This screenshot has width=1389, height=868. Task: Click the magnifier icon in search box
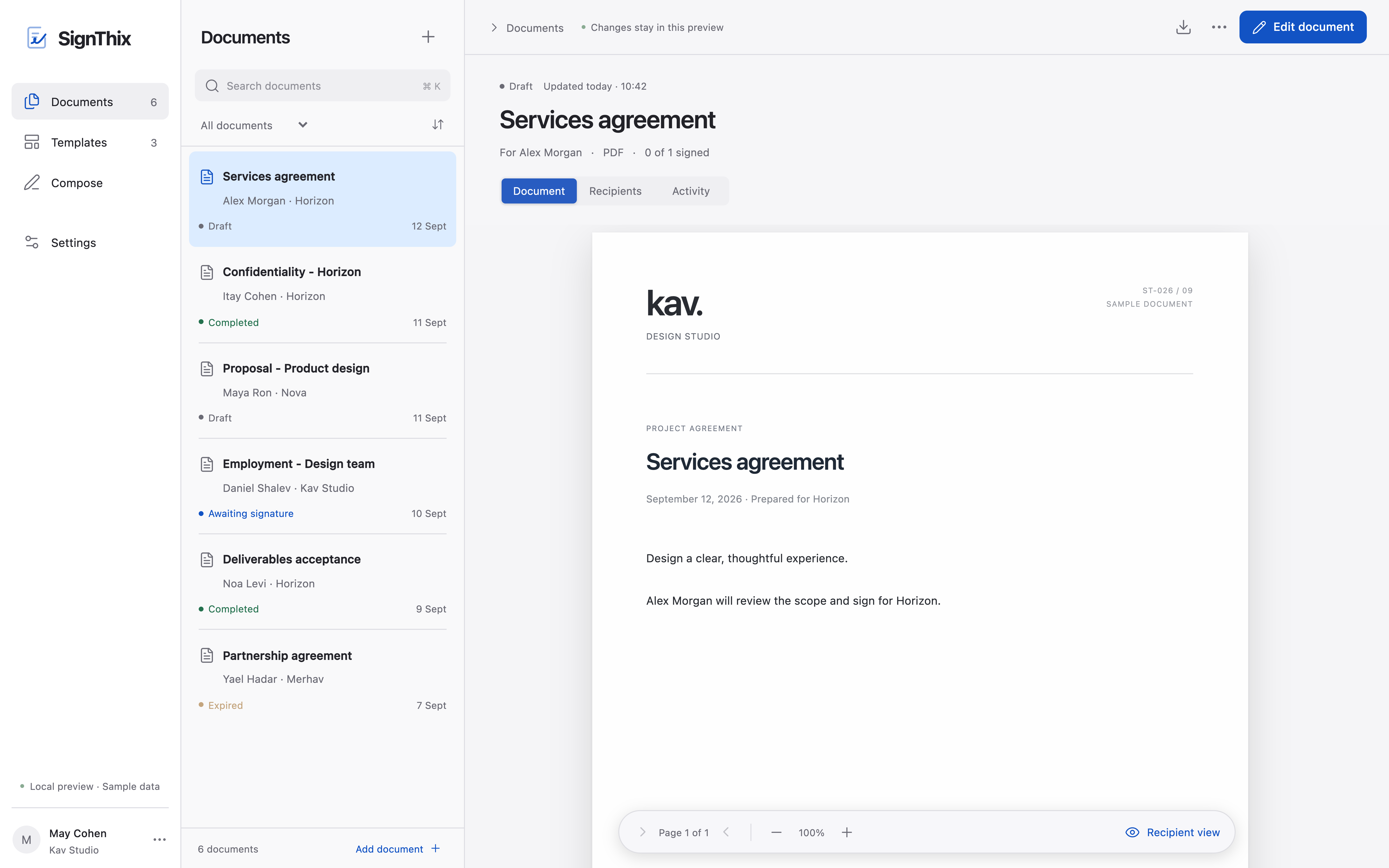pyautogui.click(x=212, y=86)
